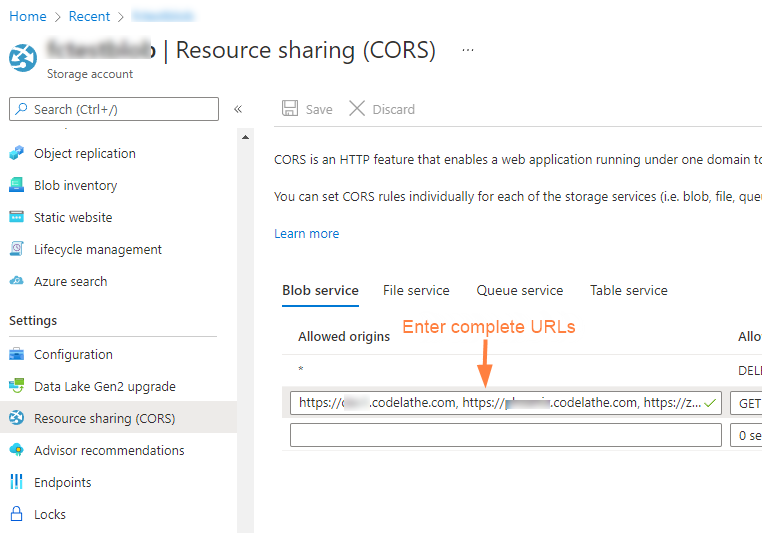Click the Save button
Viewport: 762px width, 533px height.
tap(307, 109)
